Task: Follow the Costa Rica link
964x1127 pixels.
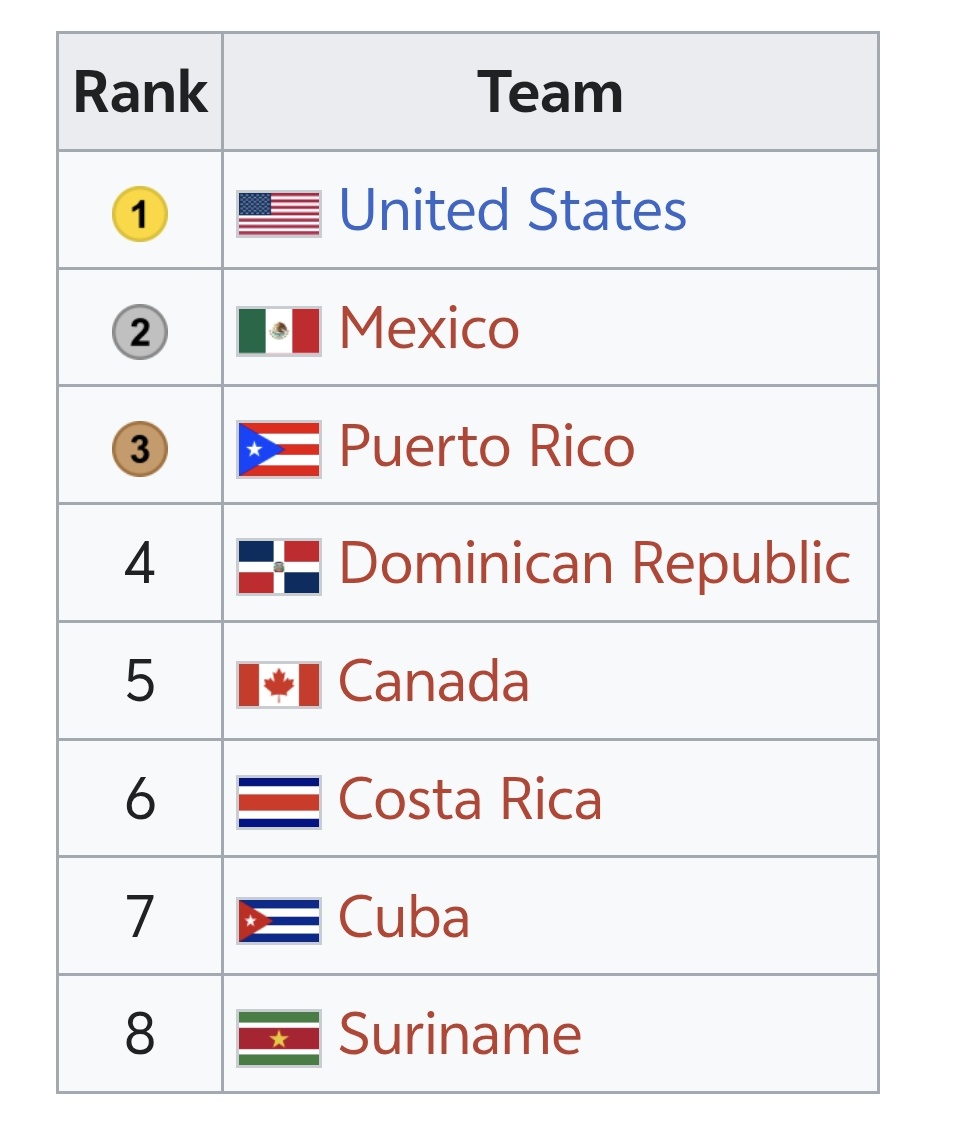Action: click(x=470, y=799)
